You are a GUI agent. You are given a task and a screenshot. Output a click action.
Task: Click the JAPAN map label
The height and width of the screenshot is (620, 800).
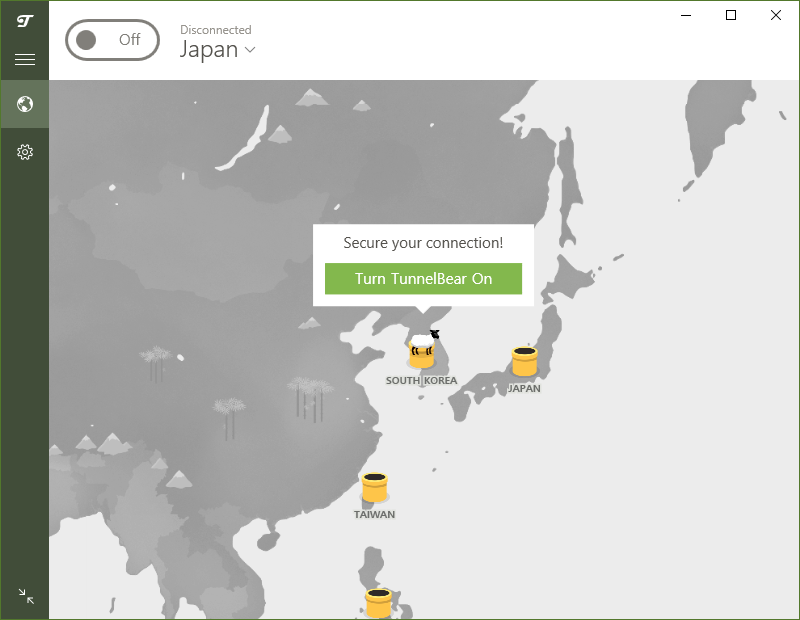point(524,388)
